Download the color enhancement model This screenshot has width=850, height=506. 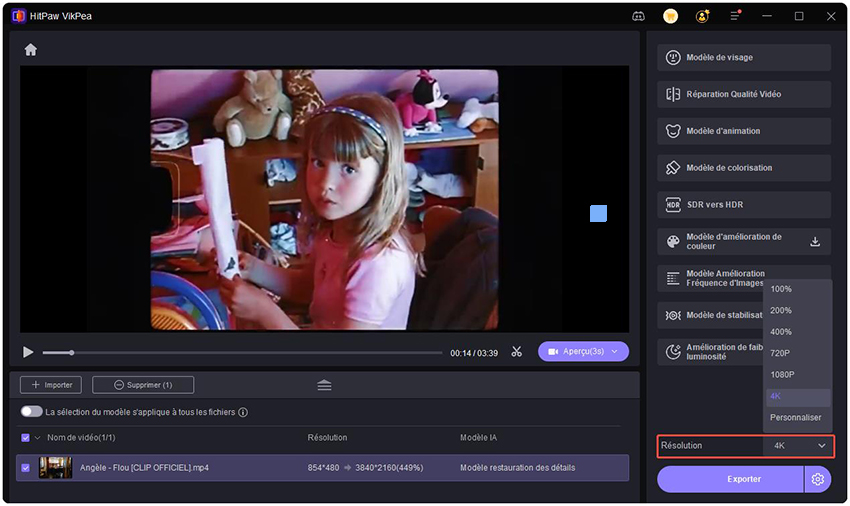(815, 241)
